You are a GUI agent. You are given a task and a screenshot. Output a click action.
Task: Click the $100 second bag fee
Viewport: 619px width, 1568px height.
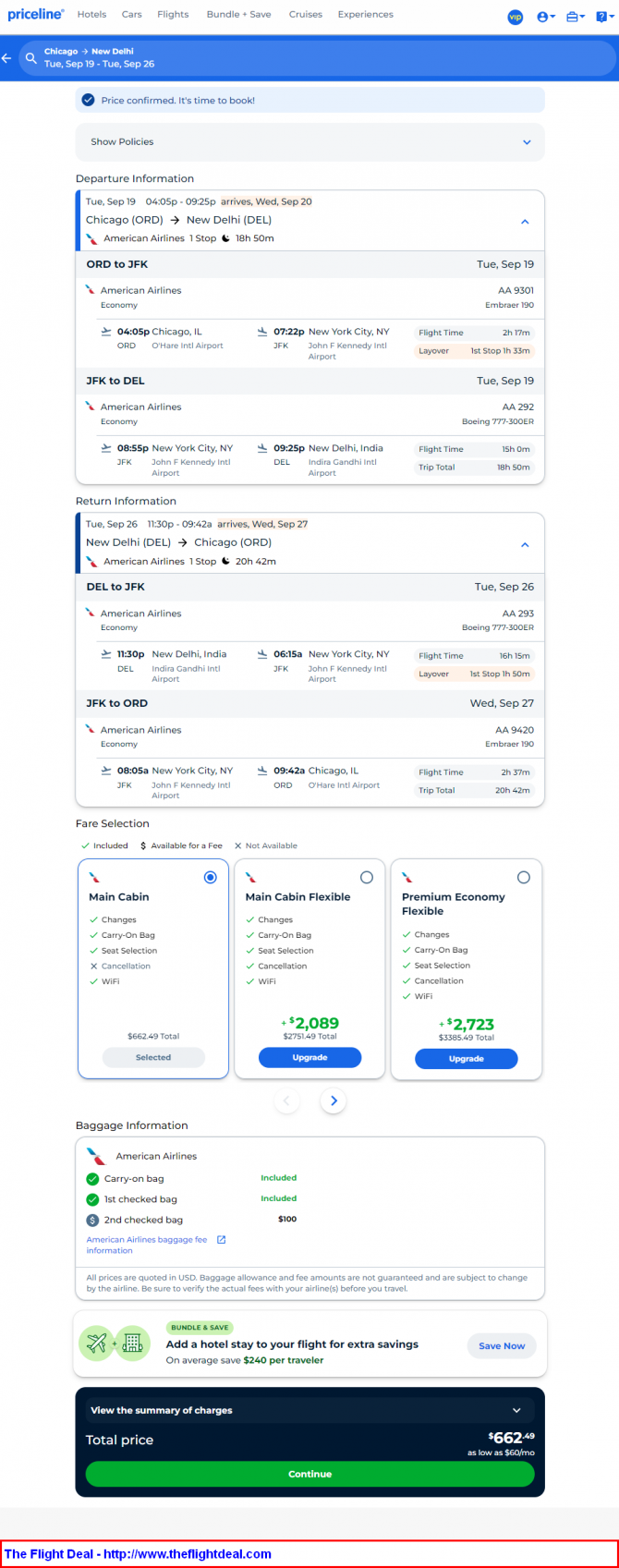[x=287, y=1220]
